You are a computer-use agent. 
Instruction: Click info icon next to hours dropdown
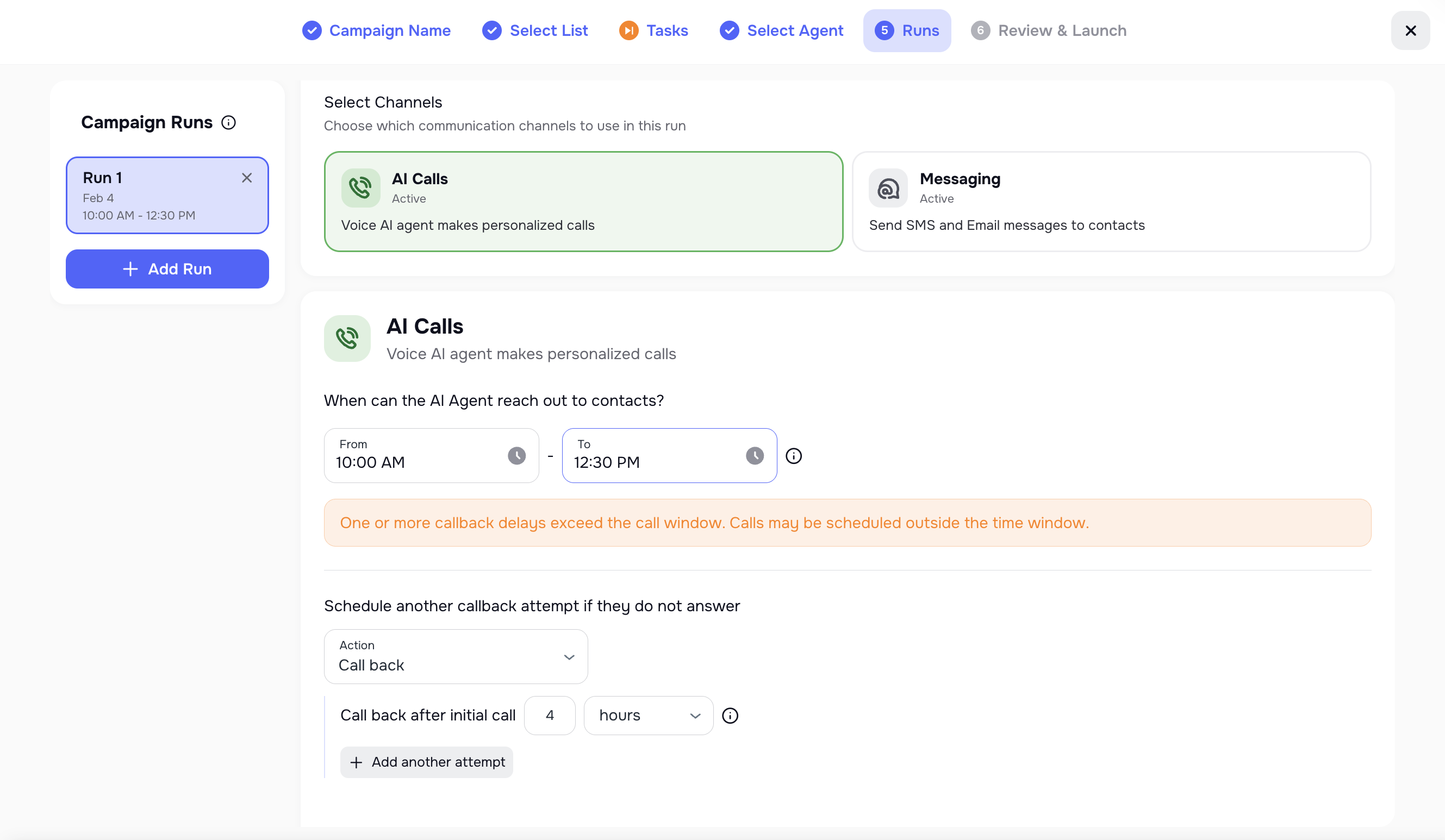pos(730,716)
